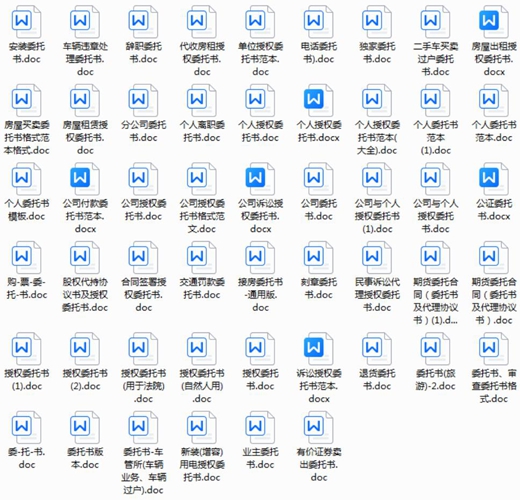
Task: Select the 辞职委托书.doc file icon
Action: tap(143, 22)
